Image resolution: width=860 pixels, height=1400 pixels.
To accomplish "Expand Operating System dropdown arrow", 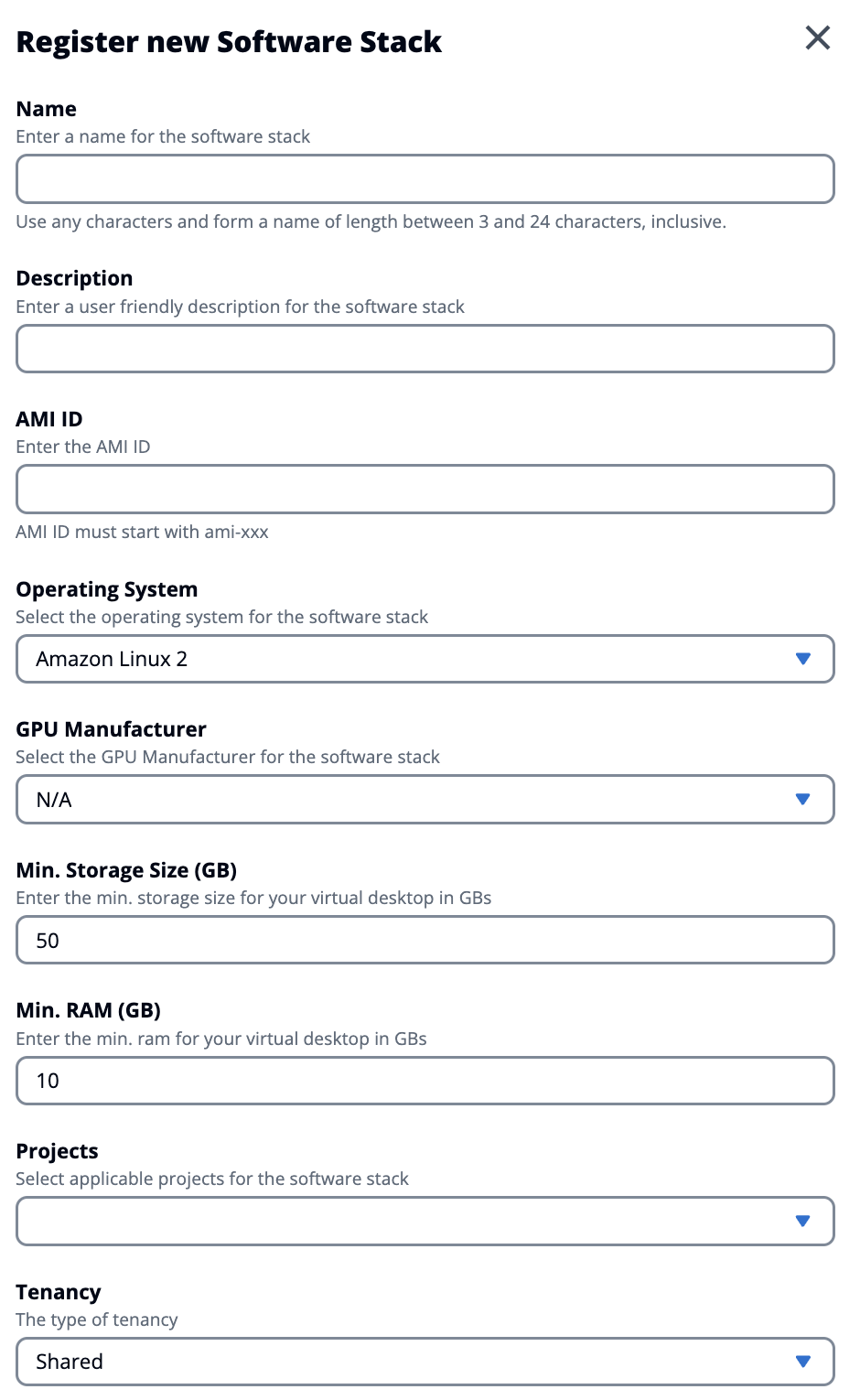I will point(802,659).
